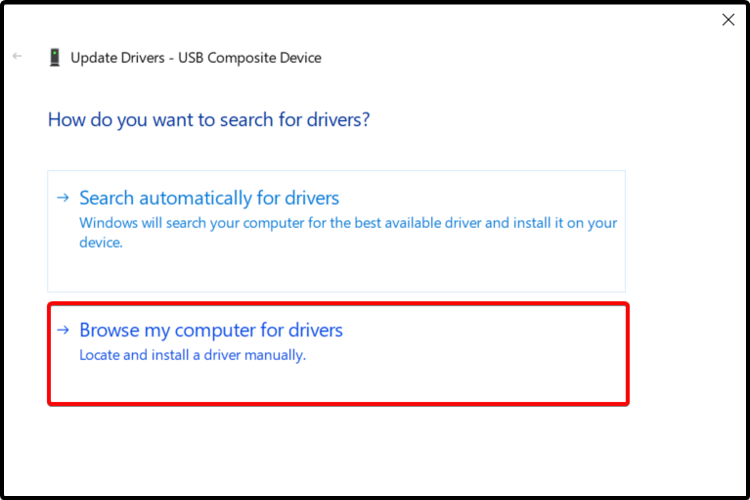The image size is (750, 500).
Task: Click "Locate and install a driver manually." text
Action: point(192,354)
